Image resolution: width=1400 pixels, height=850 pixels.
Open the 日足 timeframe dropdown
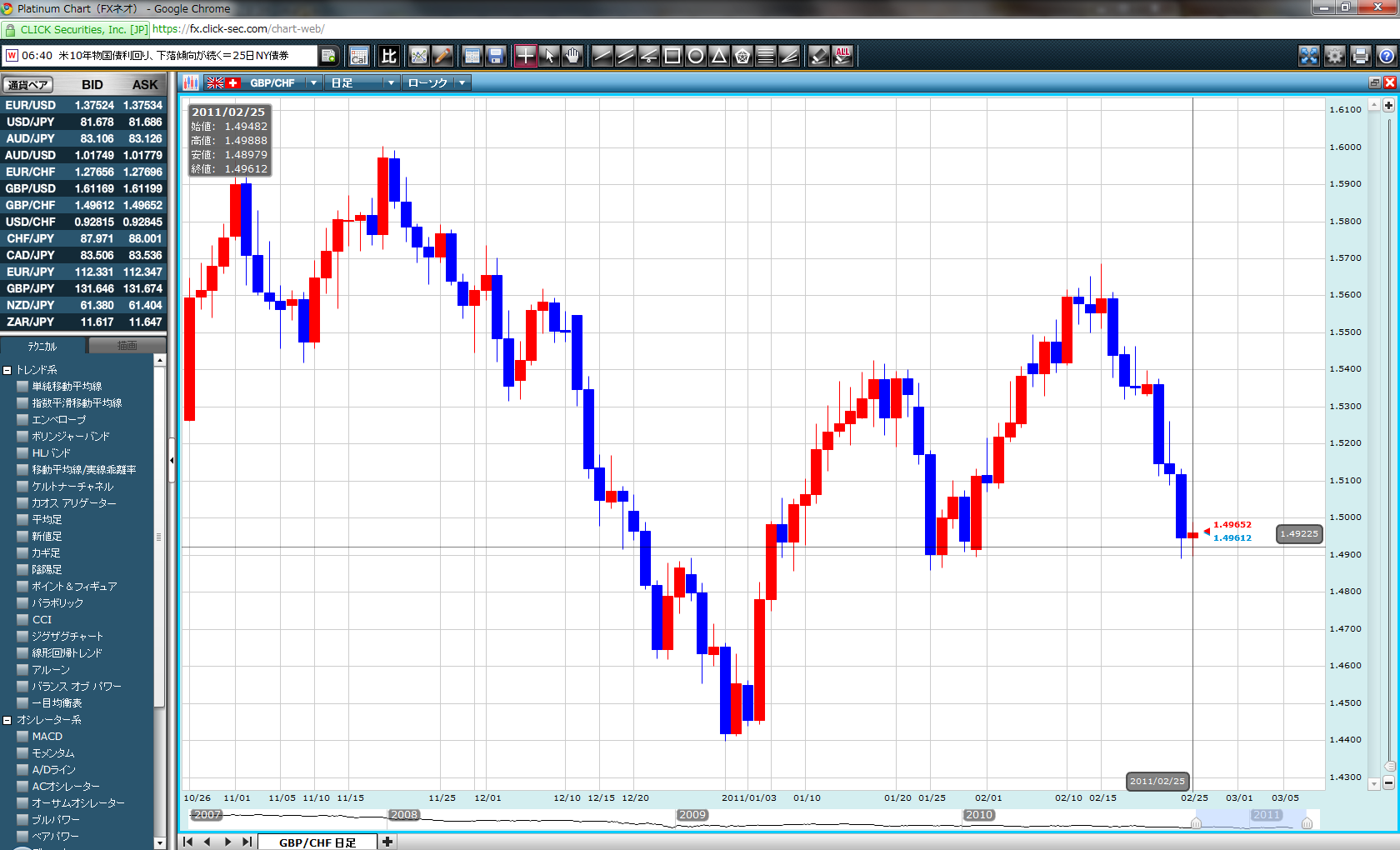pos(390,83)
